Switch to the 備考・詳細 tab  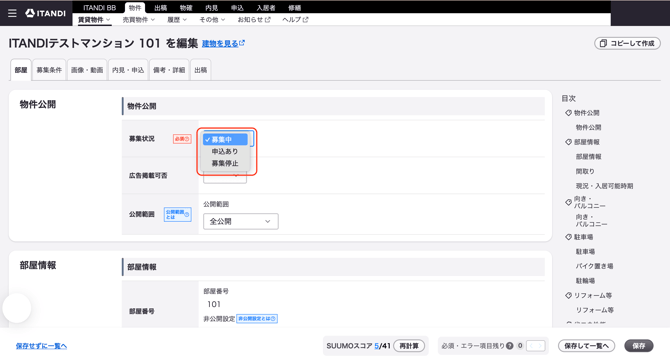169,70
